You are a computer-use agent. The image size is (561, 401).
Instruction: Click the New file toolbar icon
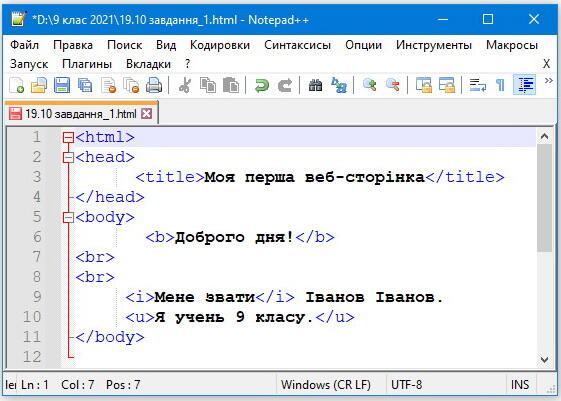[16, 85]
